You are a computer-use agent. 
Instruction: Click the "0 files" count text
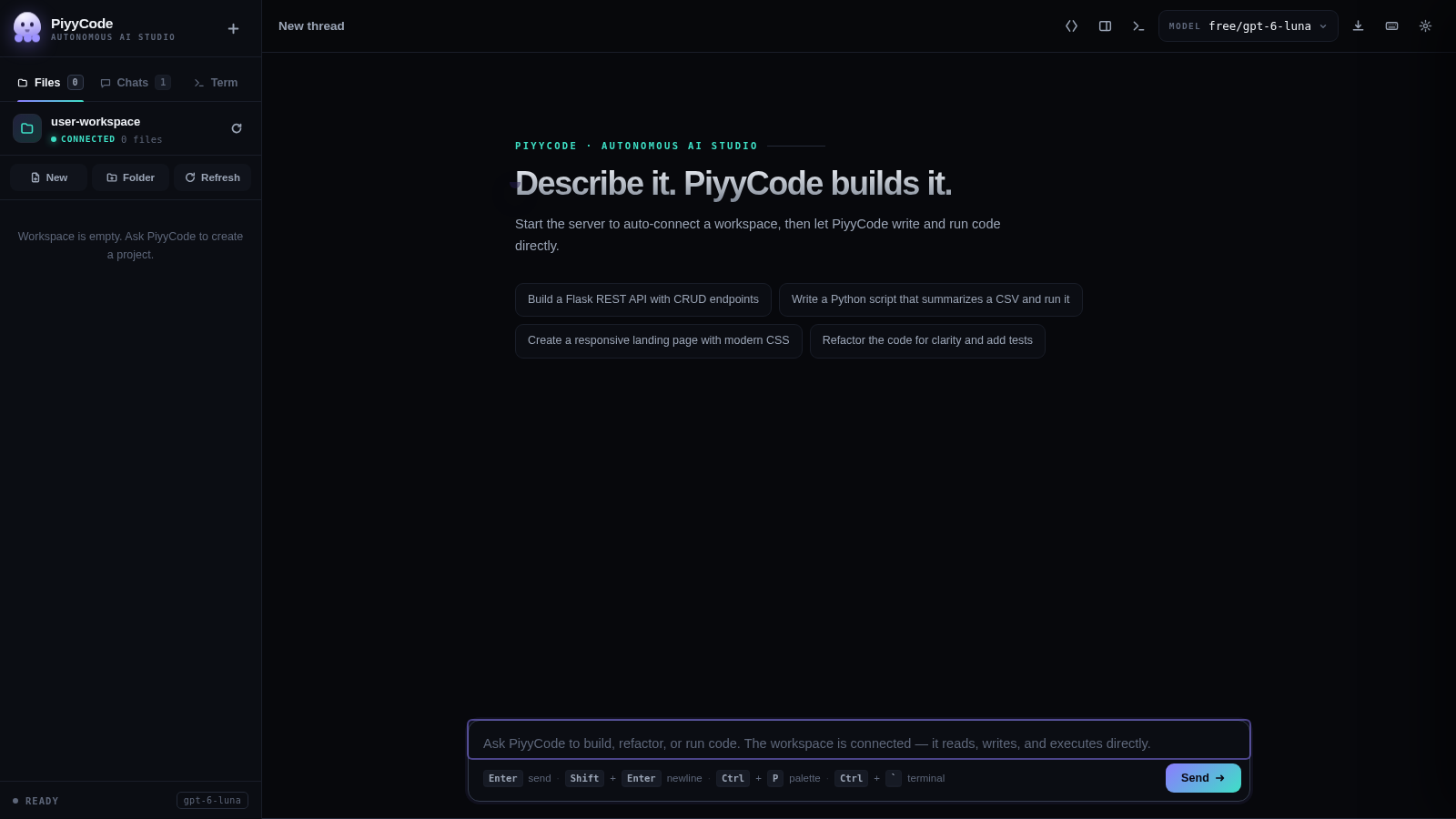point(142,139)
